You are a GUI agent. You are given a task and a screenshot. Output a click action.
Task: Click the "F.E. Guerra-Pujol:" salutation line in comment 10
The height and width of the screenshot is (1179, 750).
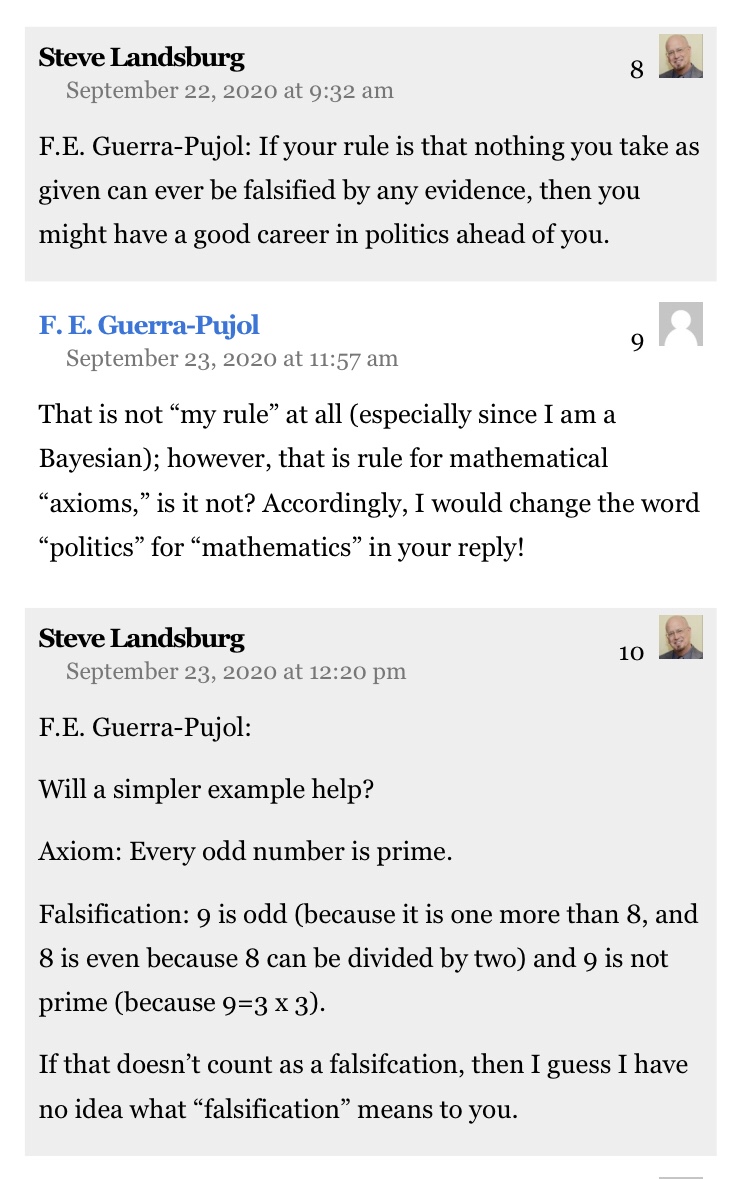[x=145, y=726]
